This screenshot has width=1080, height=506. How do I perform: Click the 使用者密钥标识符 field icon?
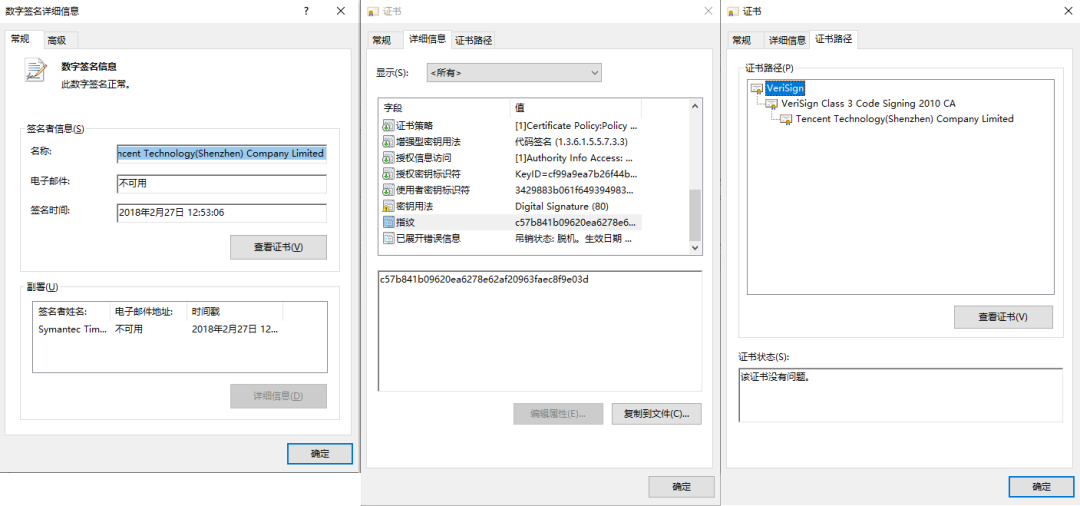(x=388, y=190)
